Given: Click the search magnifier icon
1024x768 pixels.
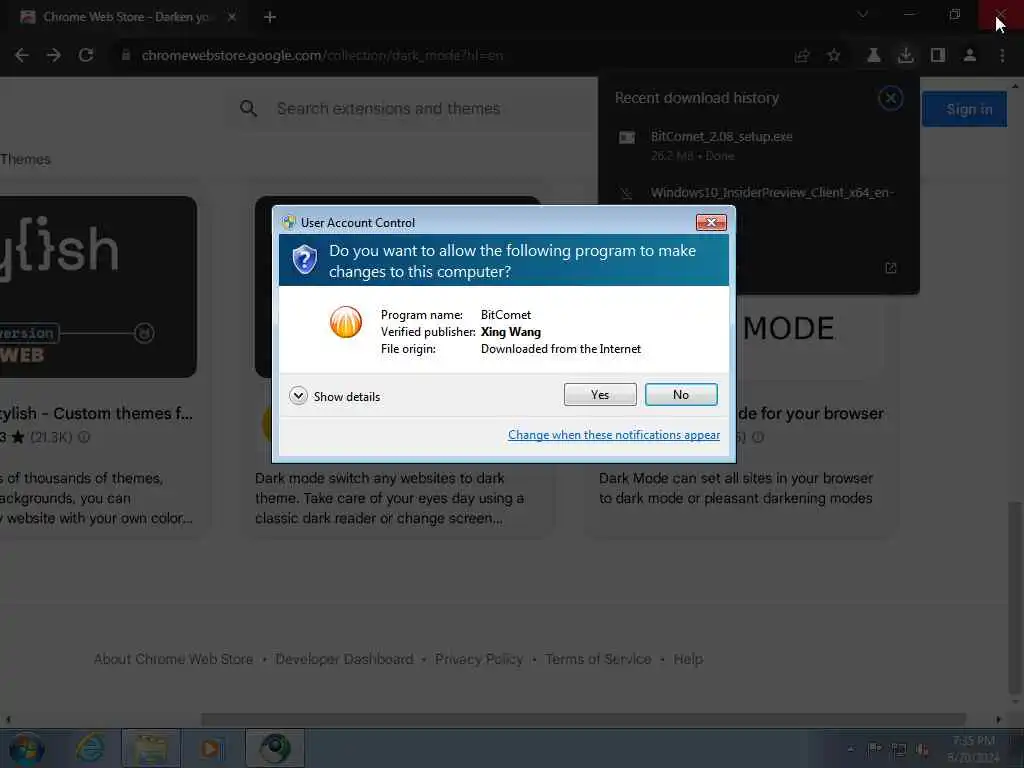Looking at the screenshot, I should pos(248,108).
